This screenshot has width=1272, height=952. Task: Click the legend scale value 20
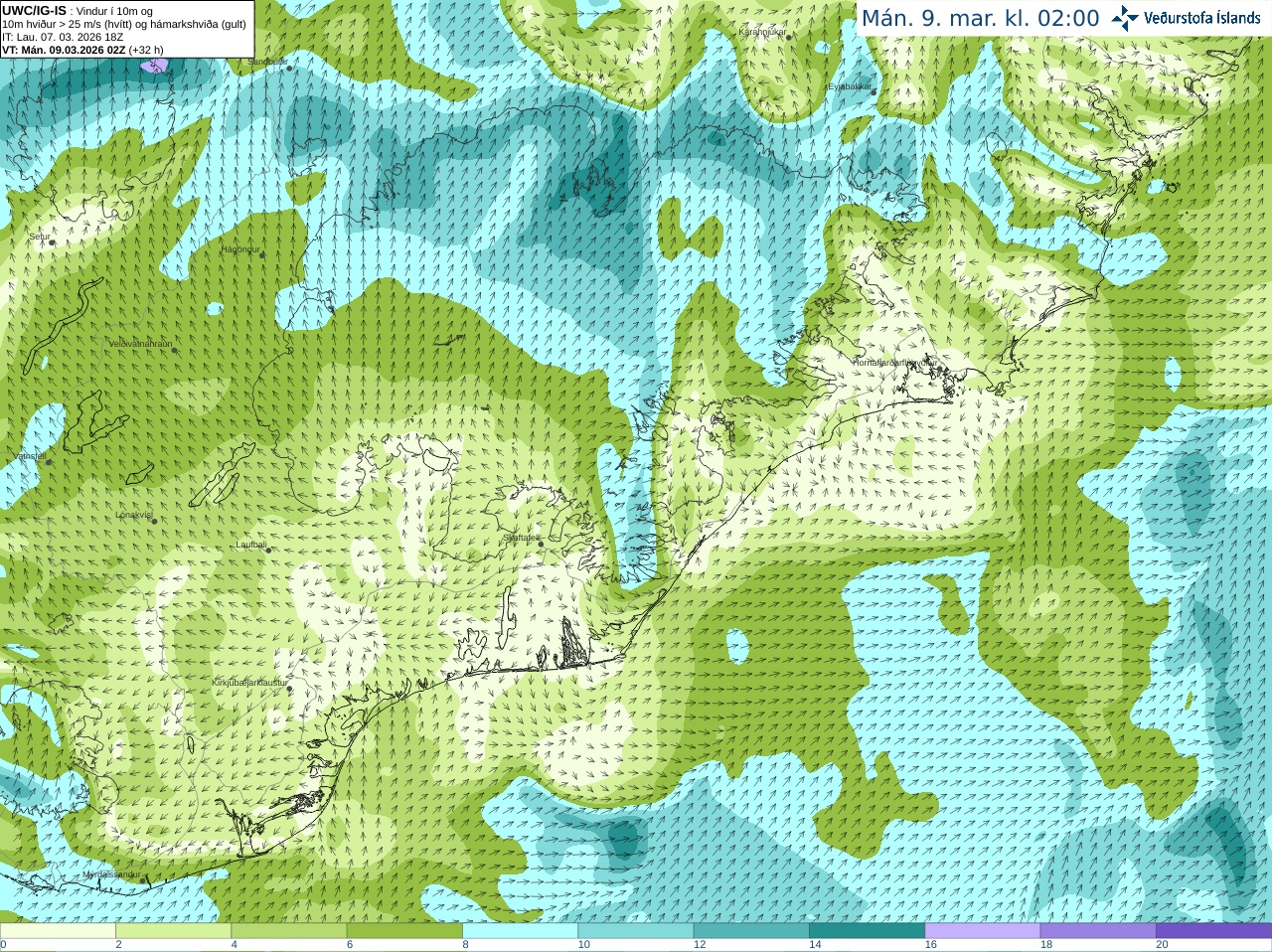(x=1162, y=944)
